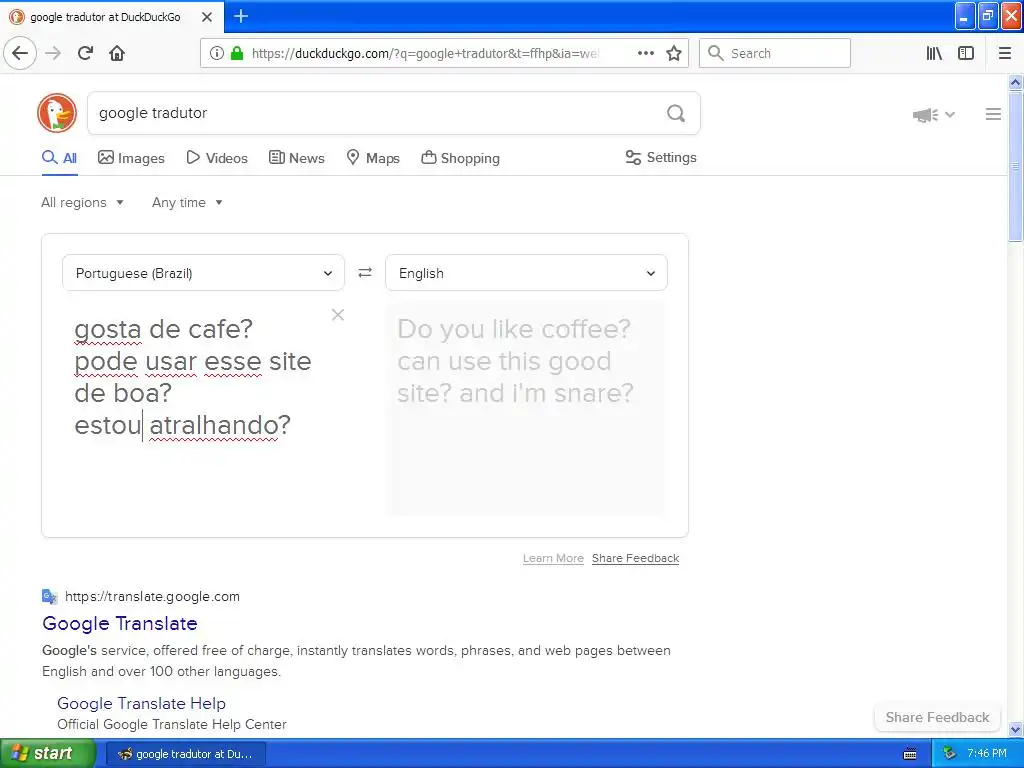
Task: Show site information icon in address bar
Action: [217, 53]
